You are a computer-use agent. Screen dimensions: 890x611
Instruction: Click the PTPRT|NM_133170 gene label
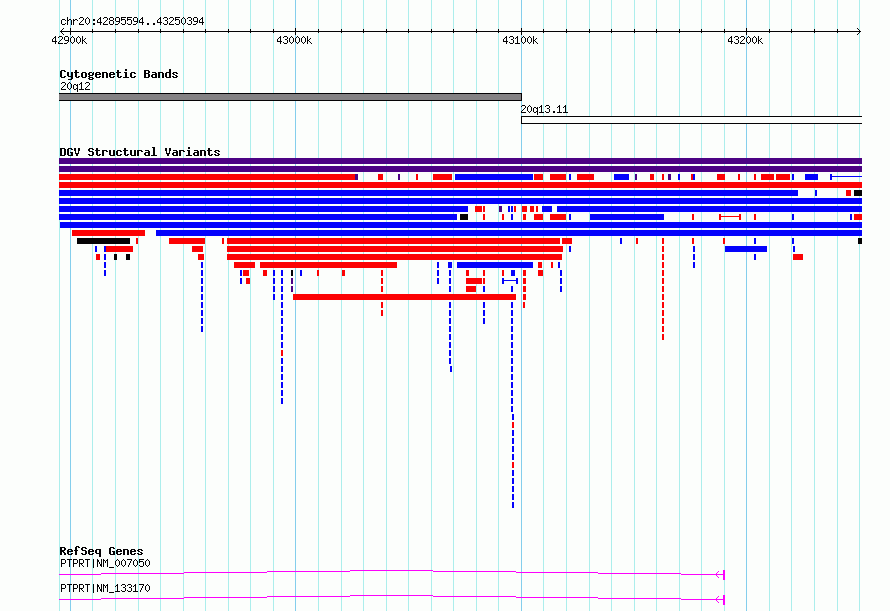(105, 588)
